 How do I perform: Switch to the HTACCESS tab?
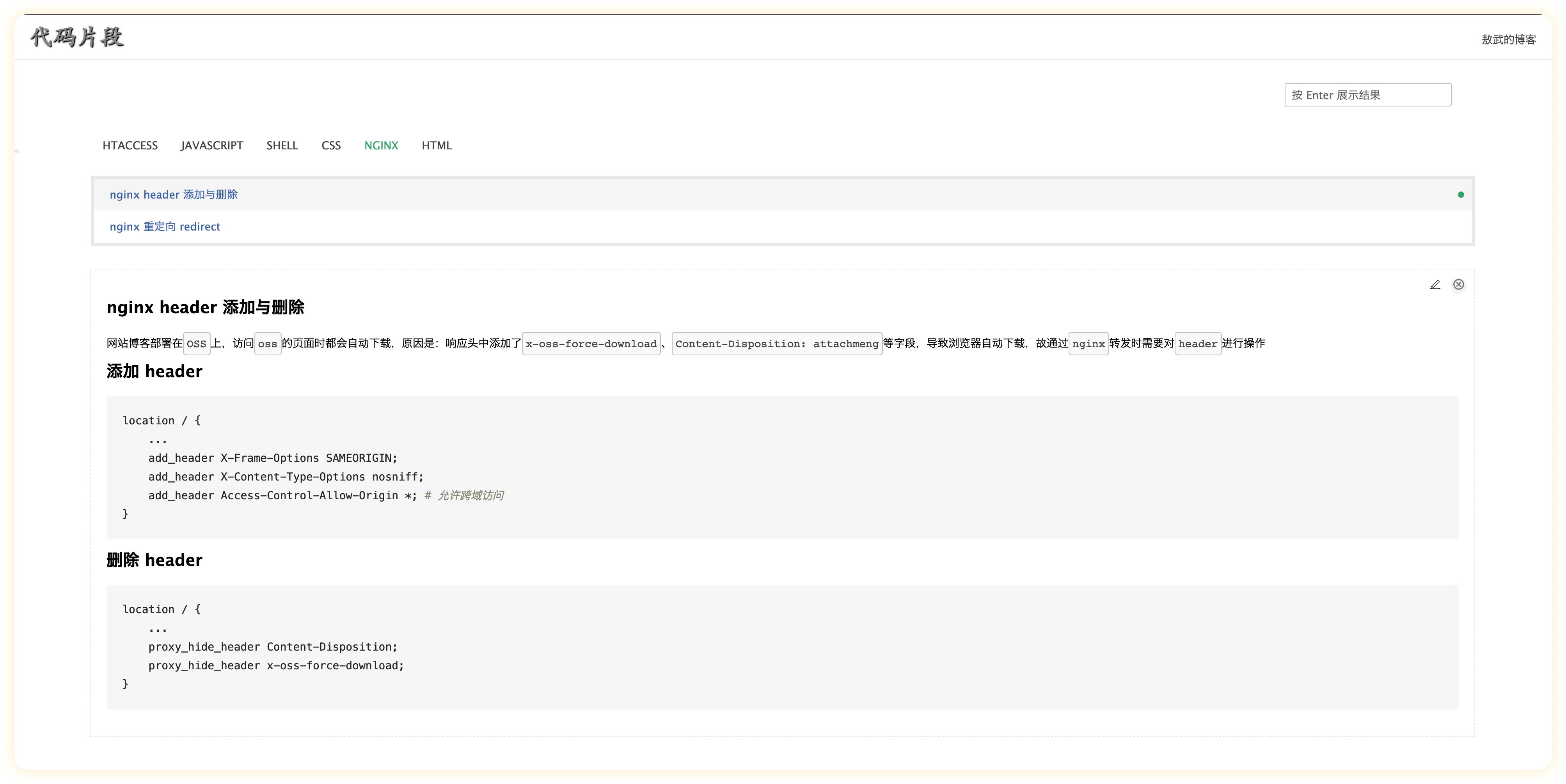point(130,145)
